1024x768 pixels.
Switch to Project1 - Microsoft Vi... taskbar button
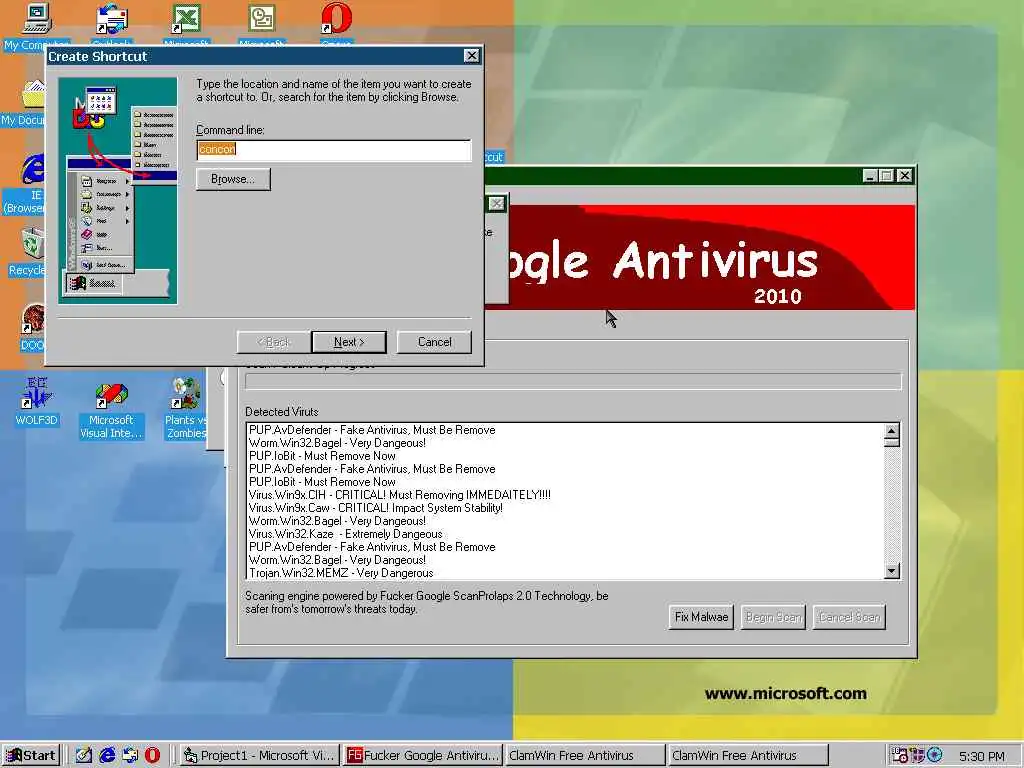tap(260, 756)
